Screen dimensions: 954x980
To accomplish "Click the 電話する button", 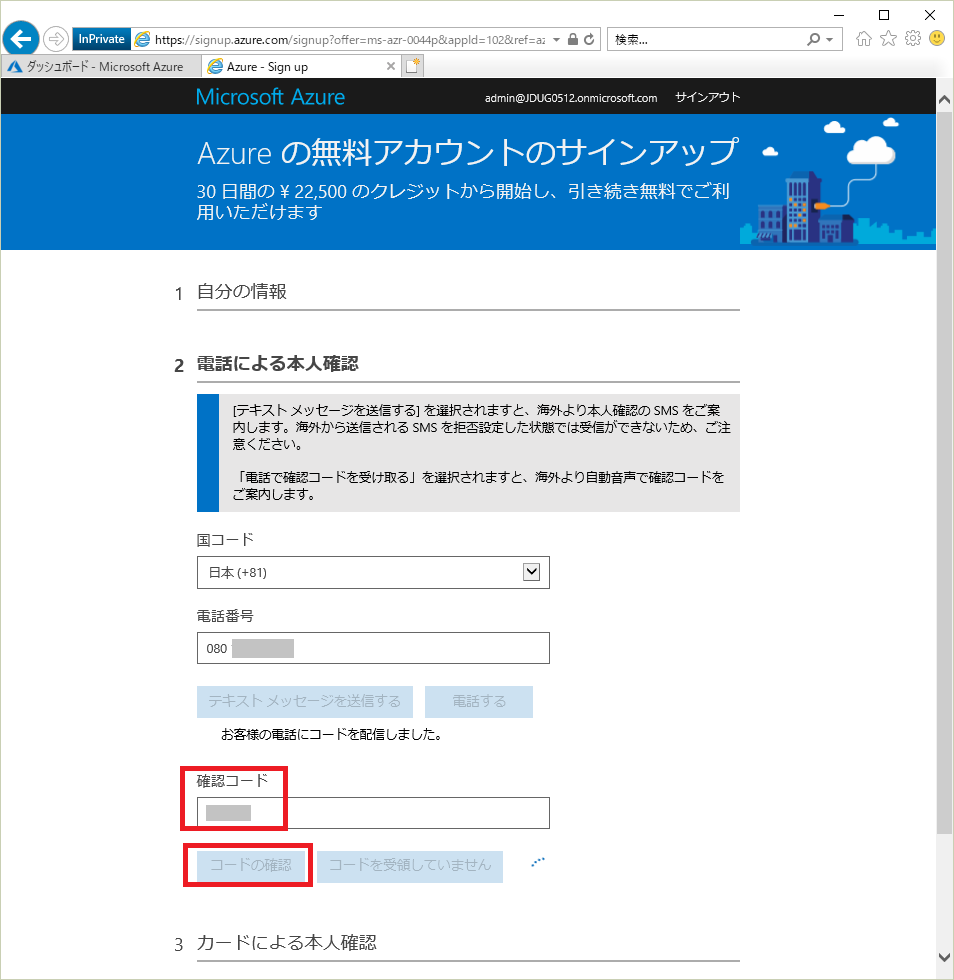I will tap(479, 702).
